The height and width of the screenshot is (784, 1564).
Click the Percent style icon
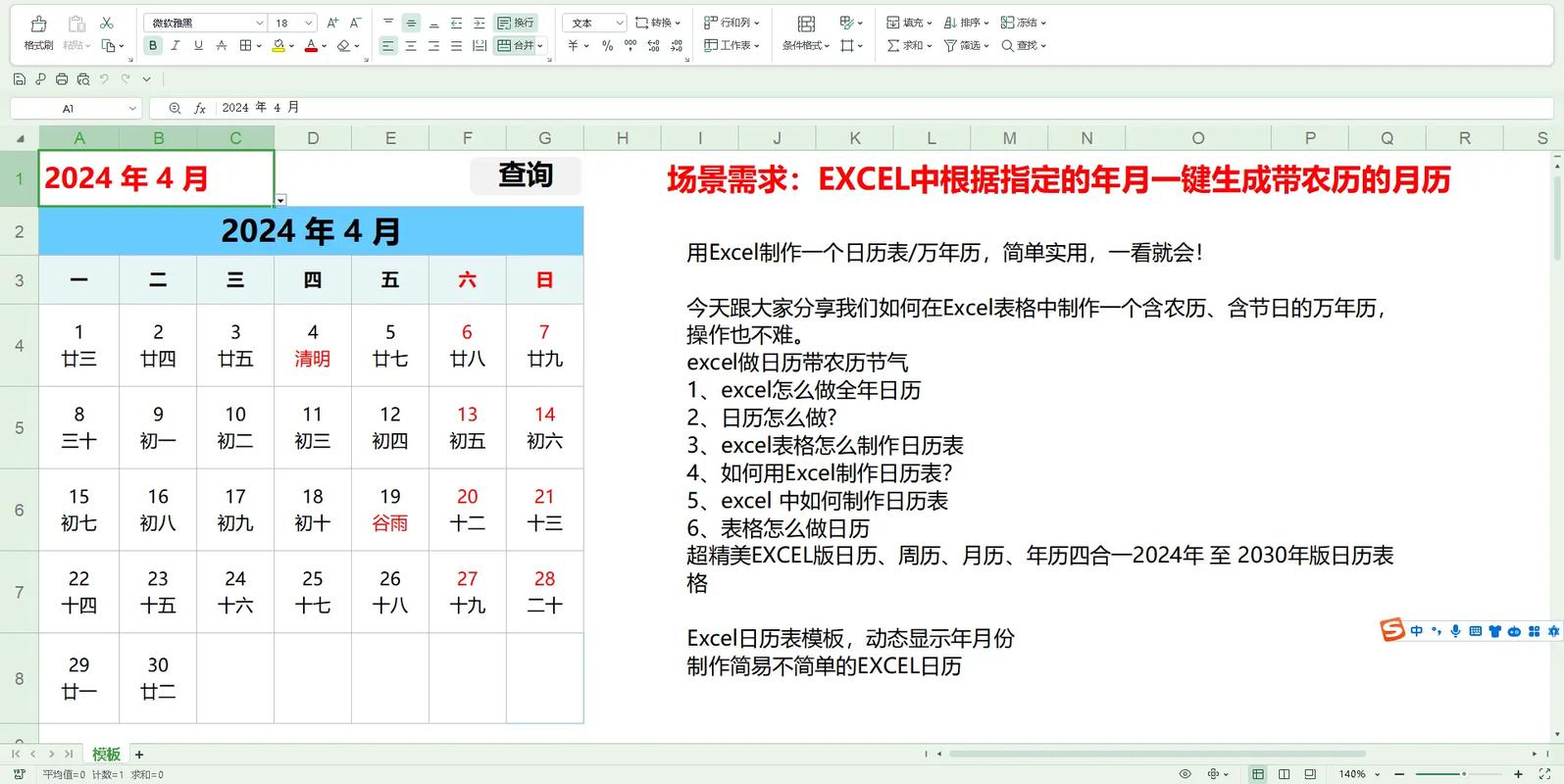click(608, 45)
